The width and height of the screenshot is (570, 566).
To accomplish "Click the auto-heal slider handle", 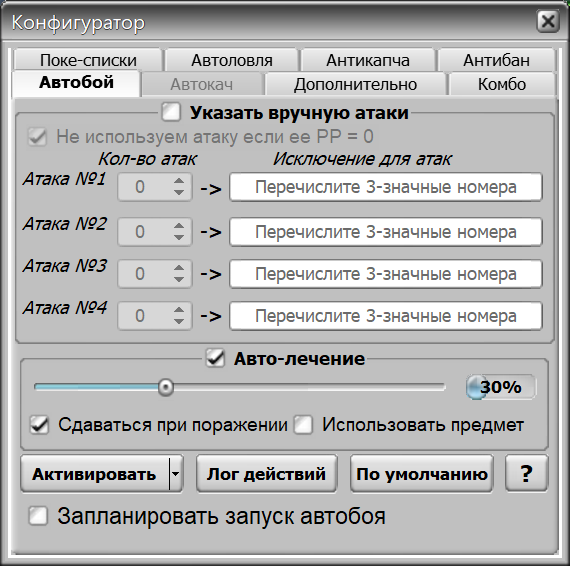I will click(166, 387).
